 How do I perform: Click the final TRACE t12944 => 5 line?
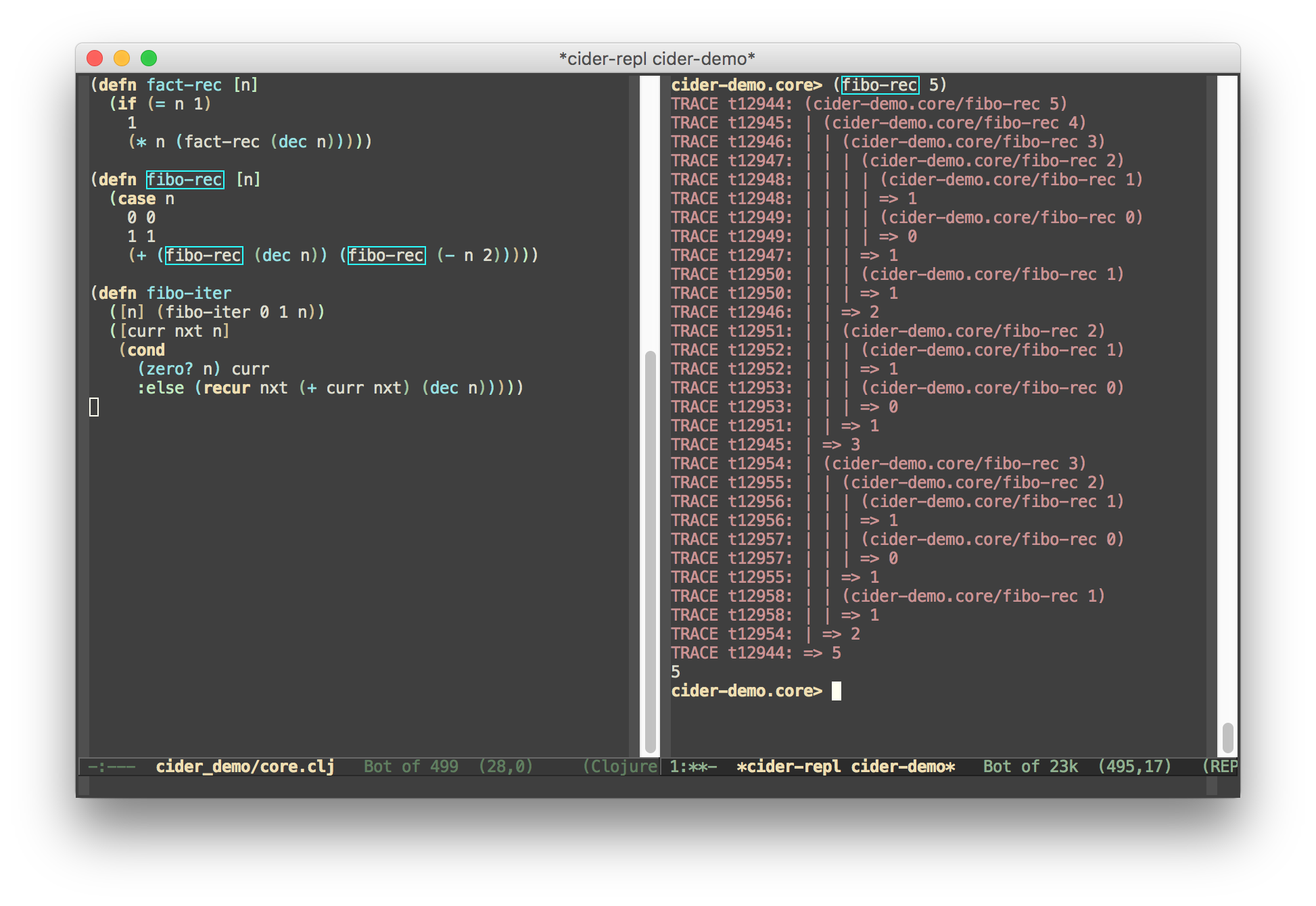coord(755,653)
